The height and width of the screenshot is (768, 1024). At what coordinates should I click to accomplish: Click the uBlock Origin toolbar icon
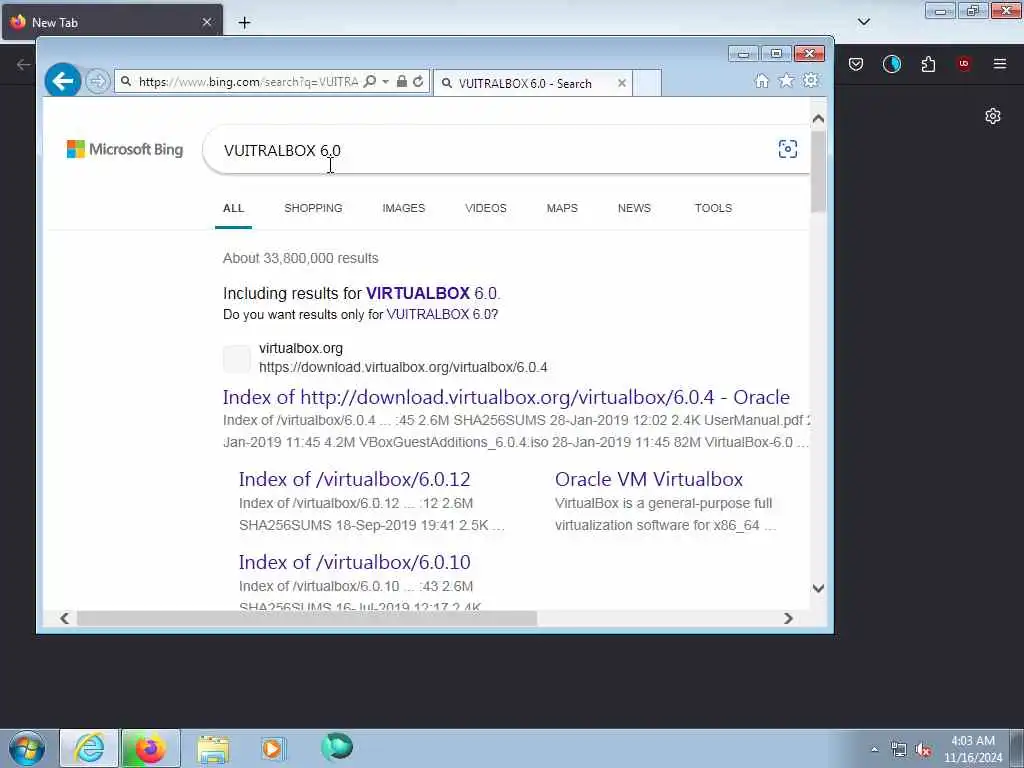964,63
